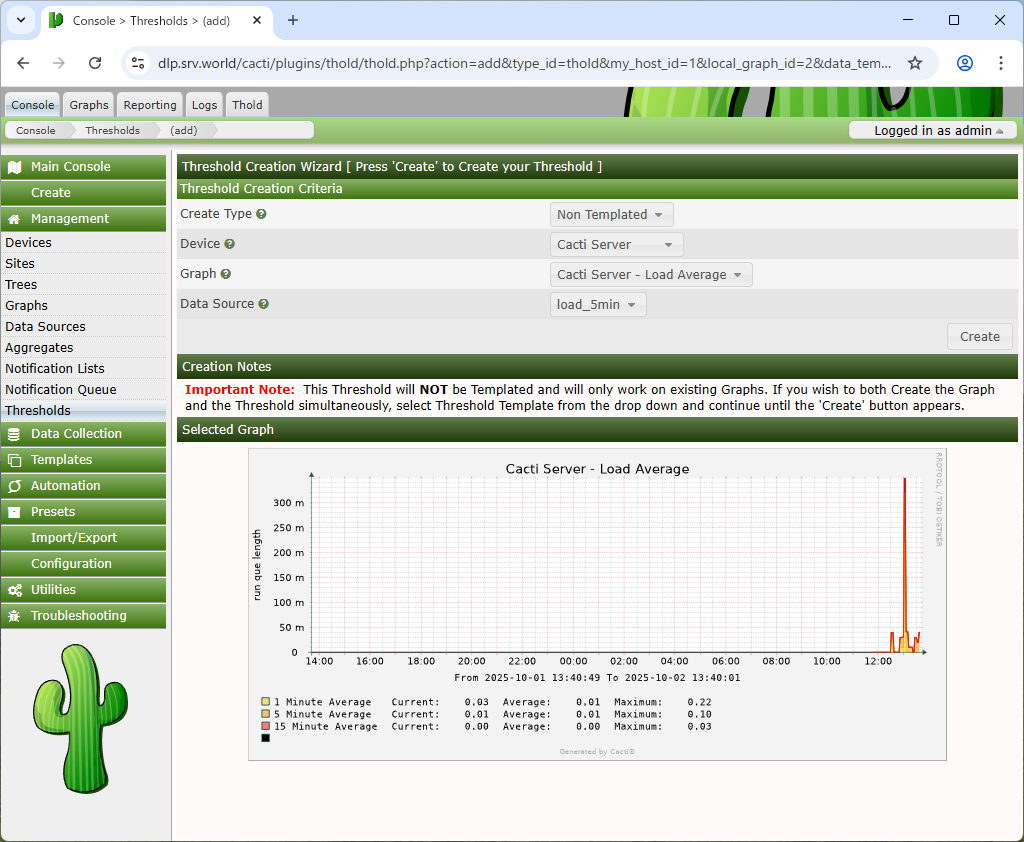Click the help icon beside Create Type
The width and height of the screenshot is (1024, 842).
[261, 214]
